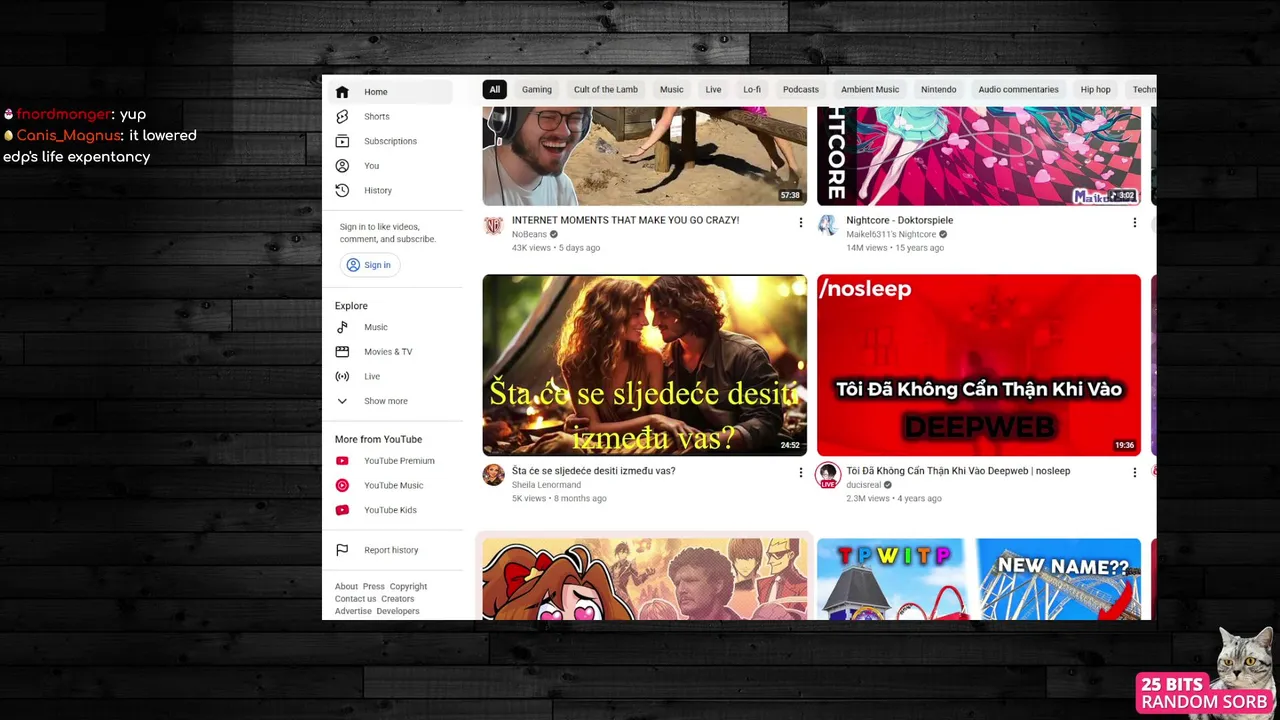Select the Audio commentaries filter chip
Screen dimensions: 1280x720
(x=1018, y=89)
